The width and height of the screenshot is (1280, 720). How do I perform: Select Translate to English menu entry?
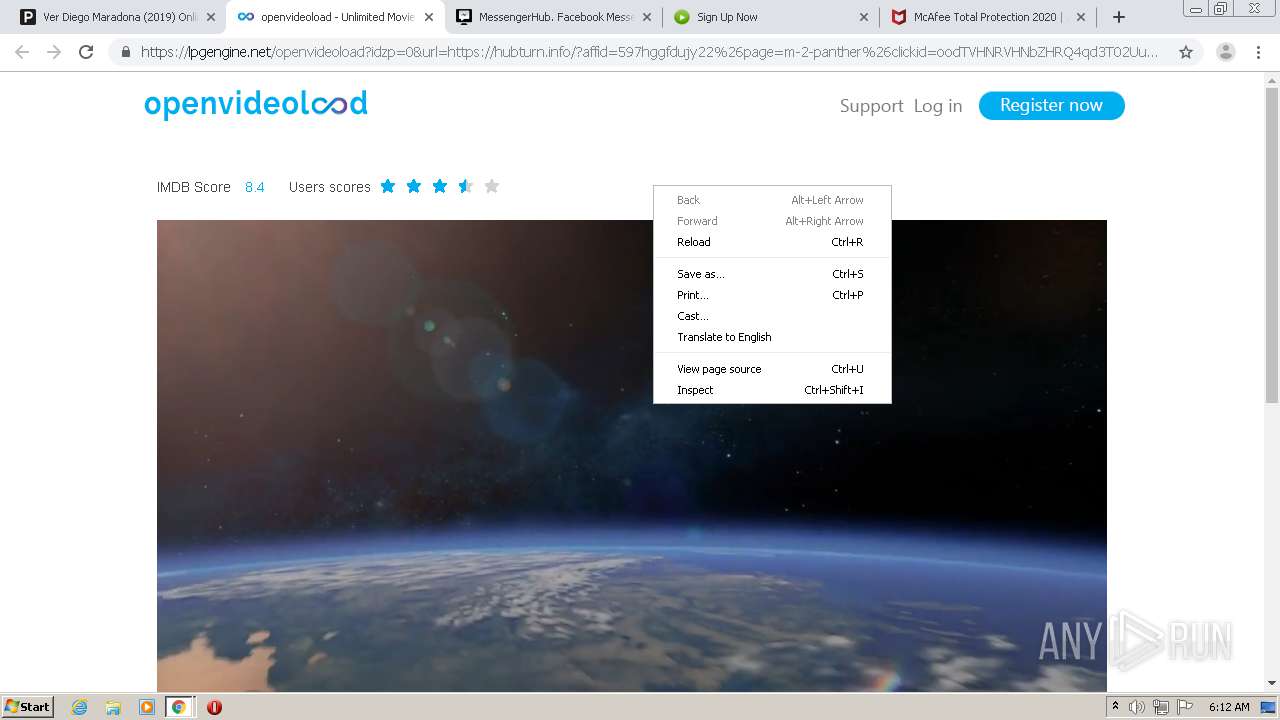click(x=772, y=337)
